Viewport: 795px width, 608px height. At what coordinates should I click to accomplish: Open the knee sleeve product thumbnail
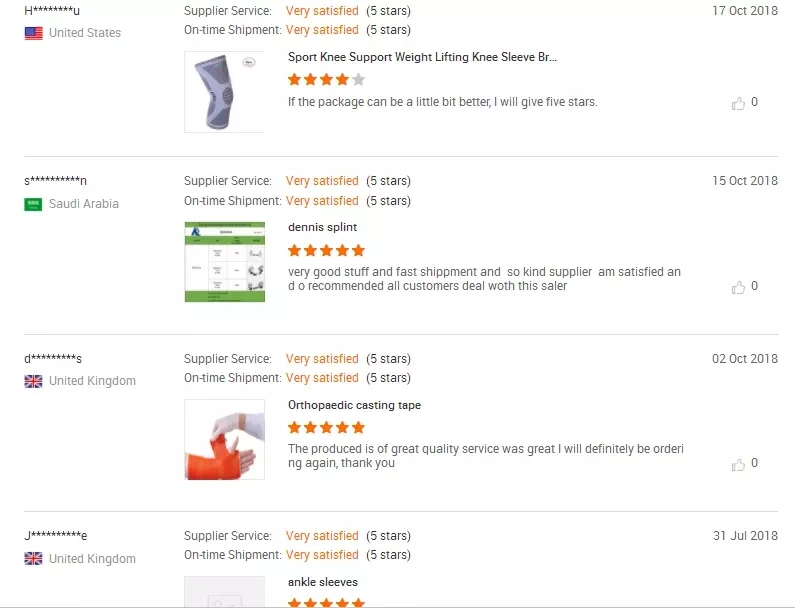[x=225, y=92]
